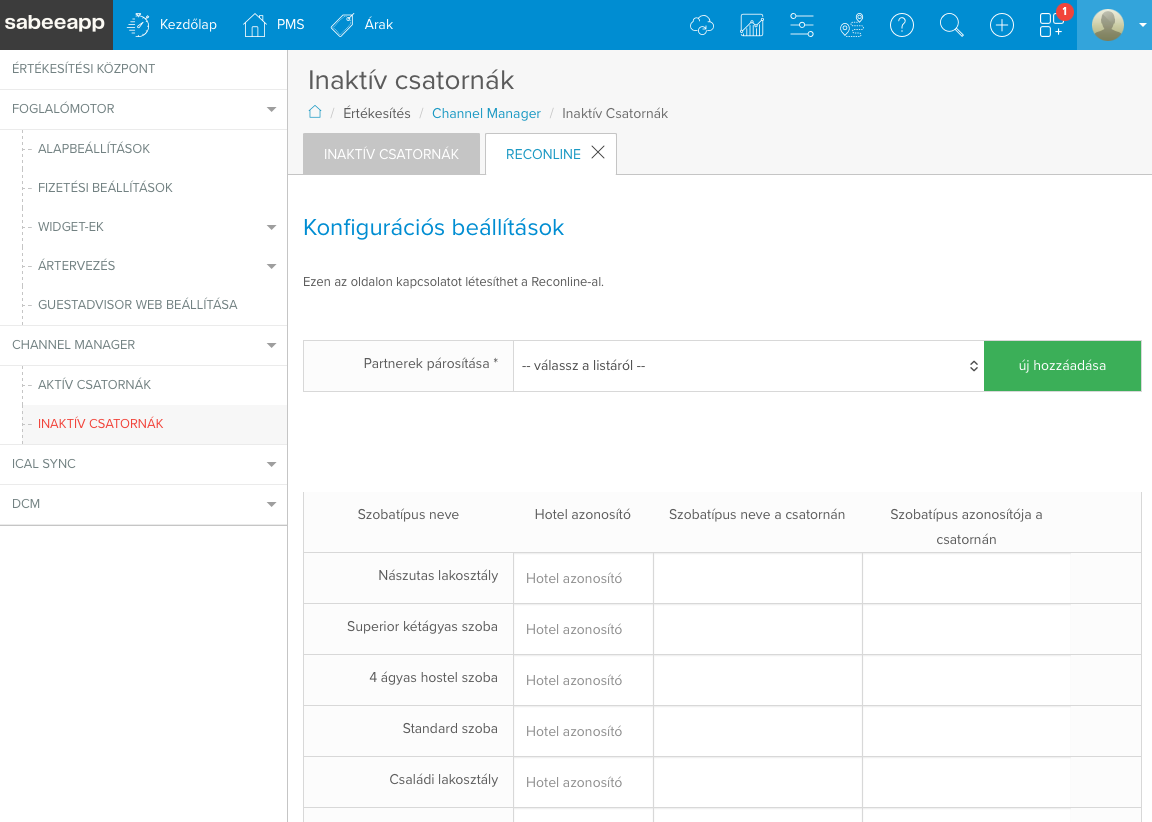Click the help question mark icon
This screenshot has width=1152, height=822.
(x=902, y=25)
